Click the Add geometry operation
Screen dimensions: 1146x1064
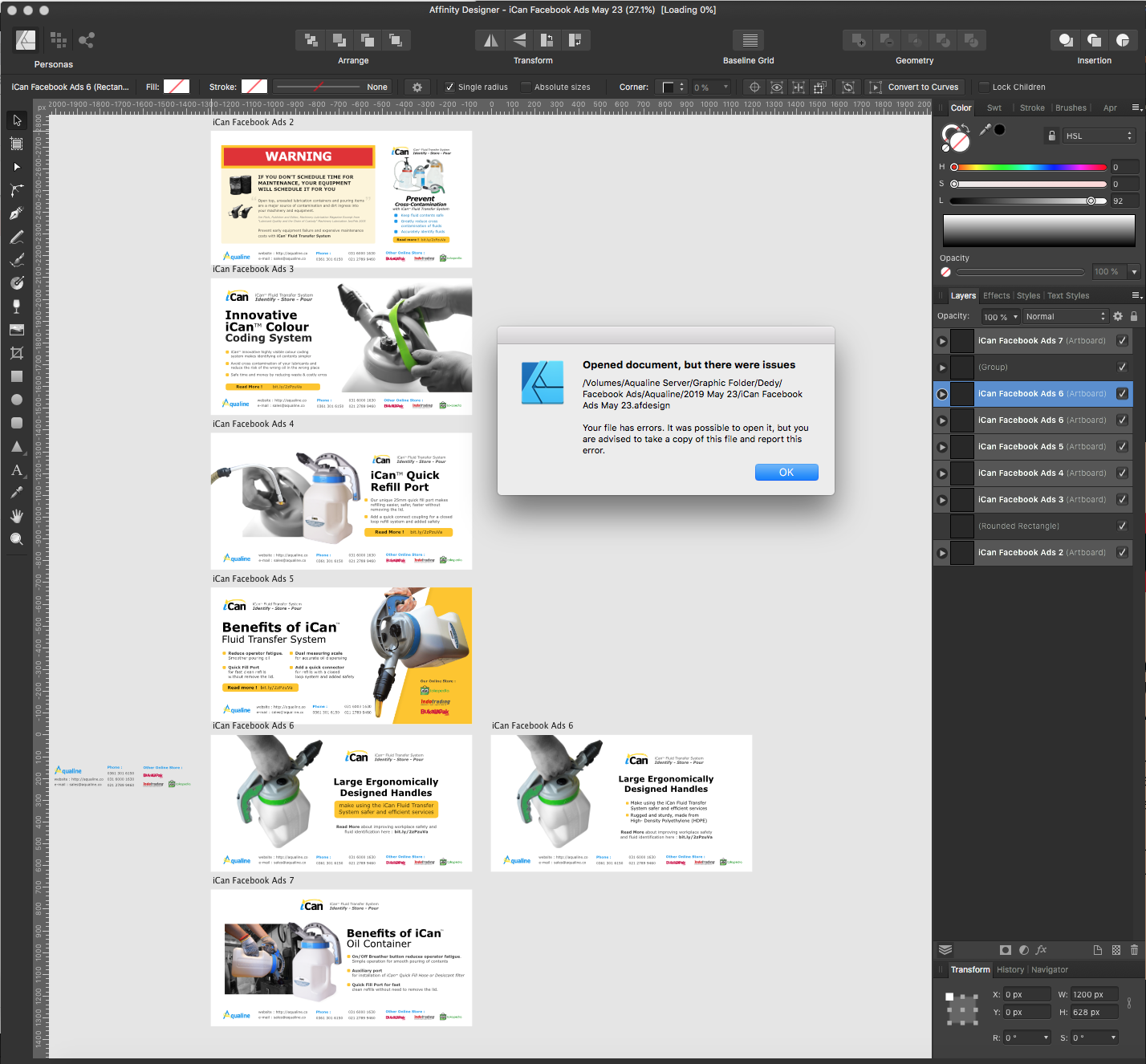[859, 40]
